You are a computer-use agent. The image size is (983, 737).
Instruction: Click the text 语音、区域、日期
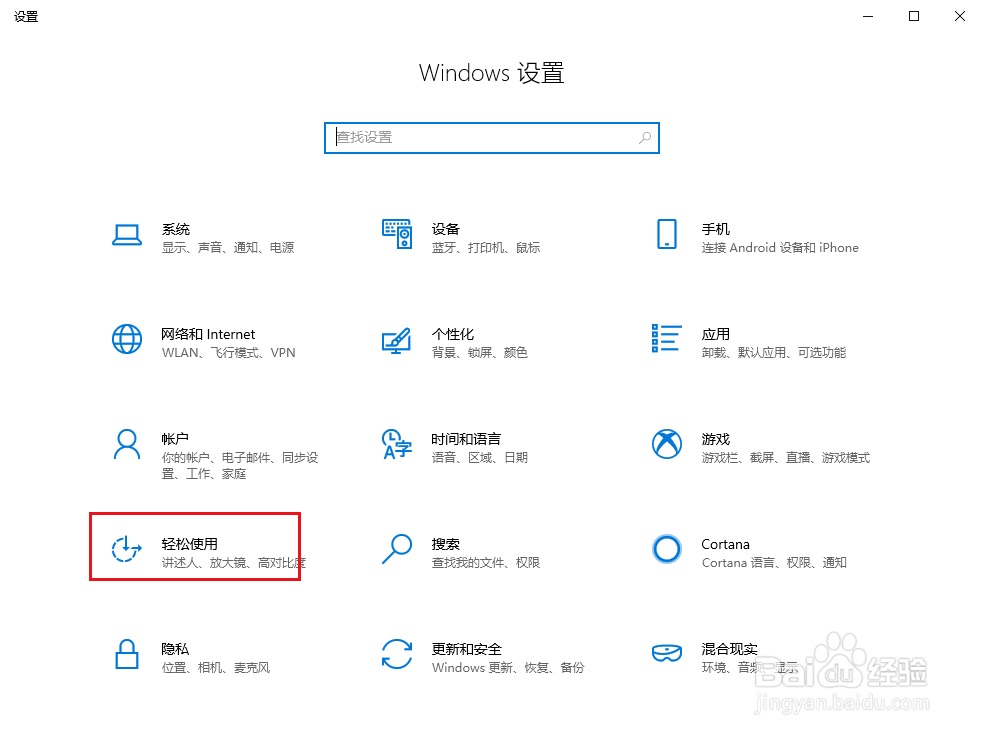coord(480,457)
